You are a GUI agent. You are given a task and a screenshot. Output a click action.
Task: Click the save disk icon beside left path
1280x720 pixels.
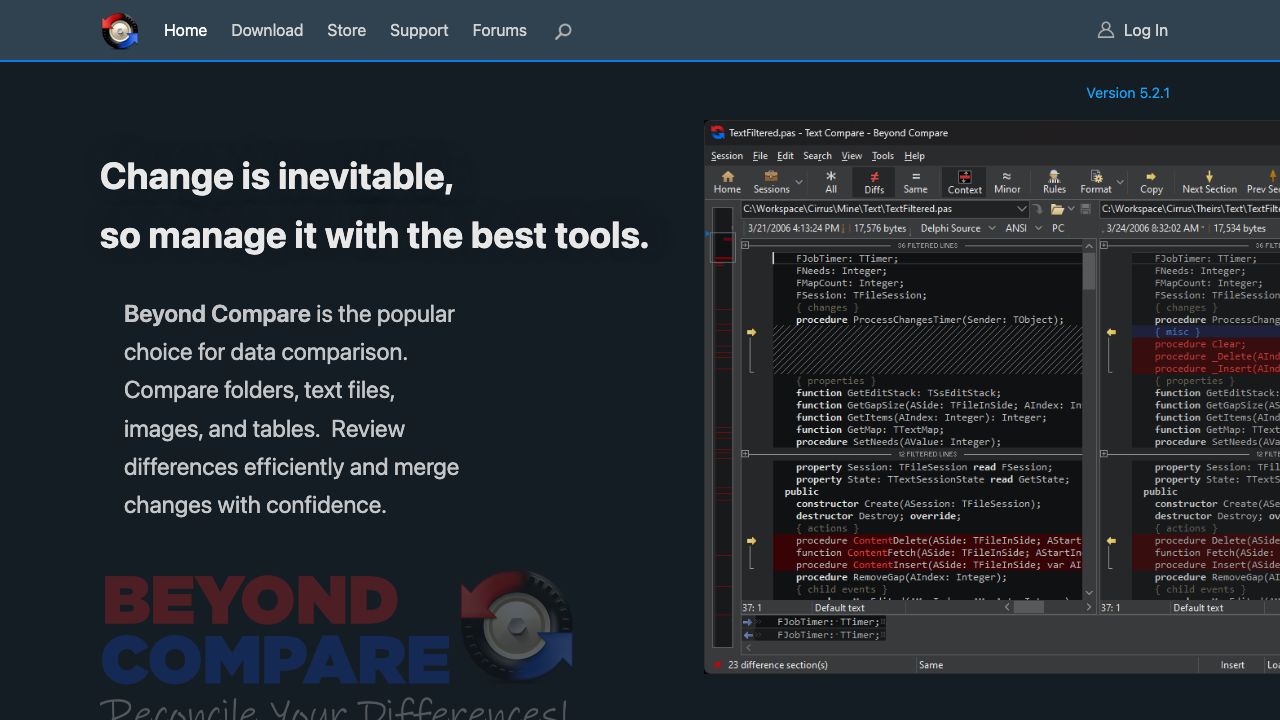click(1085, 209)
